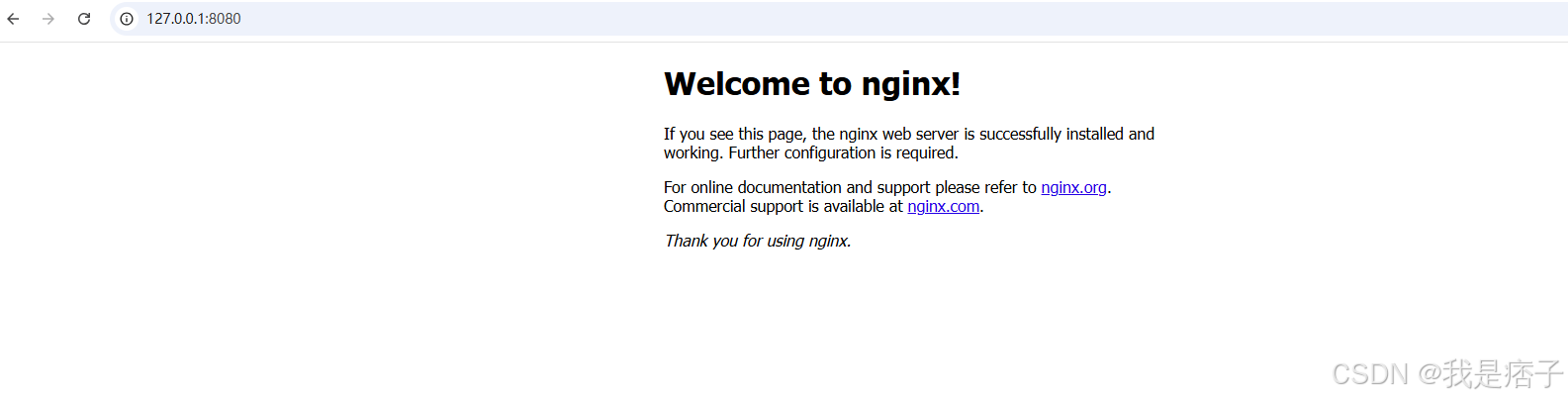
Task: Click the browser forward arrow
Action: tap(48, 19)
